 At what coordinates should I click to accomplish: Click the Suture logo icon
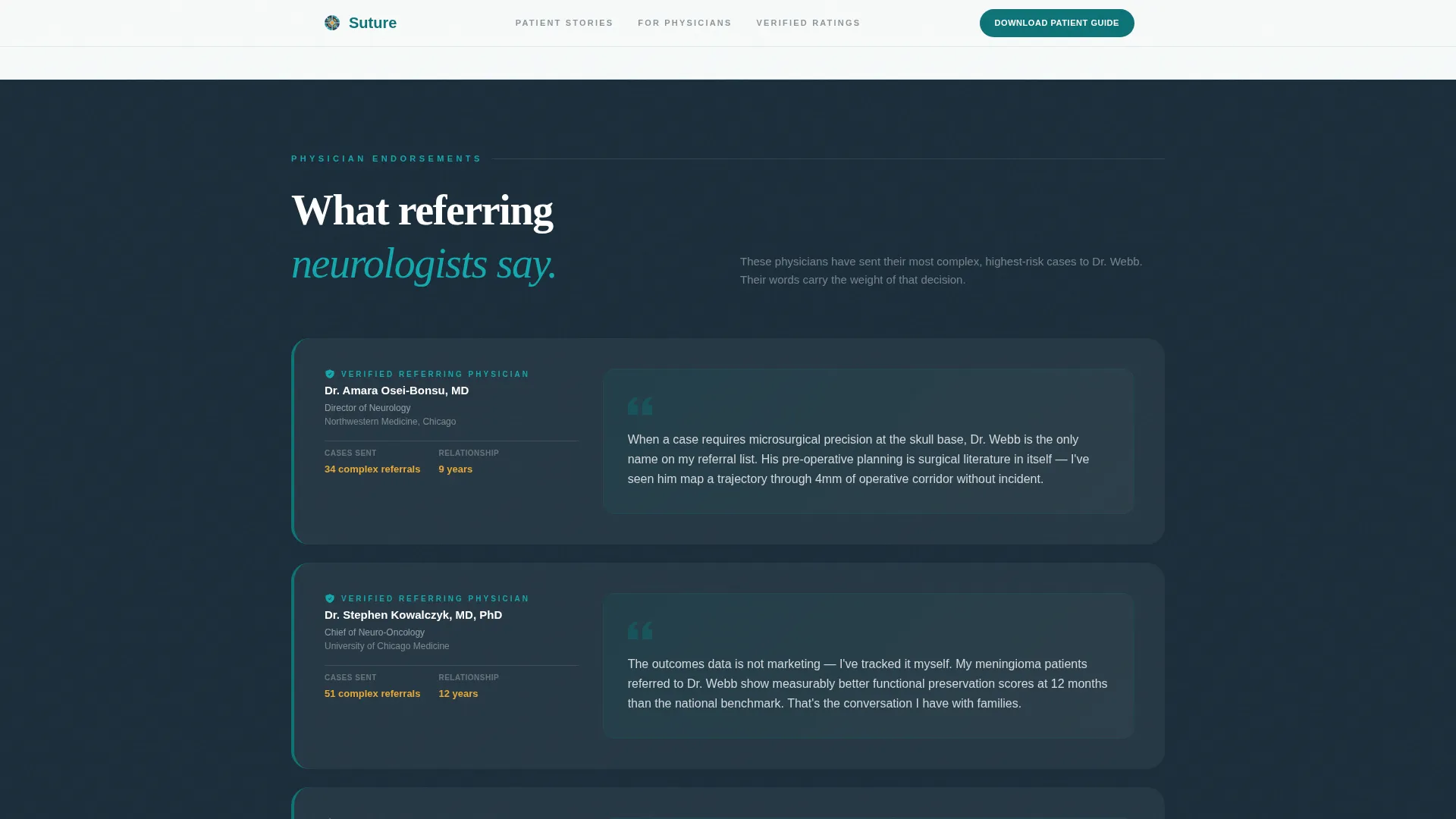click(332, 23)
